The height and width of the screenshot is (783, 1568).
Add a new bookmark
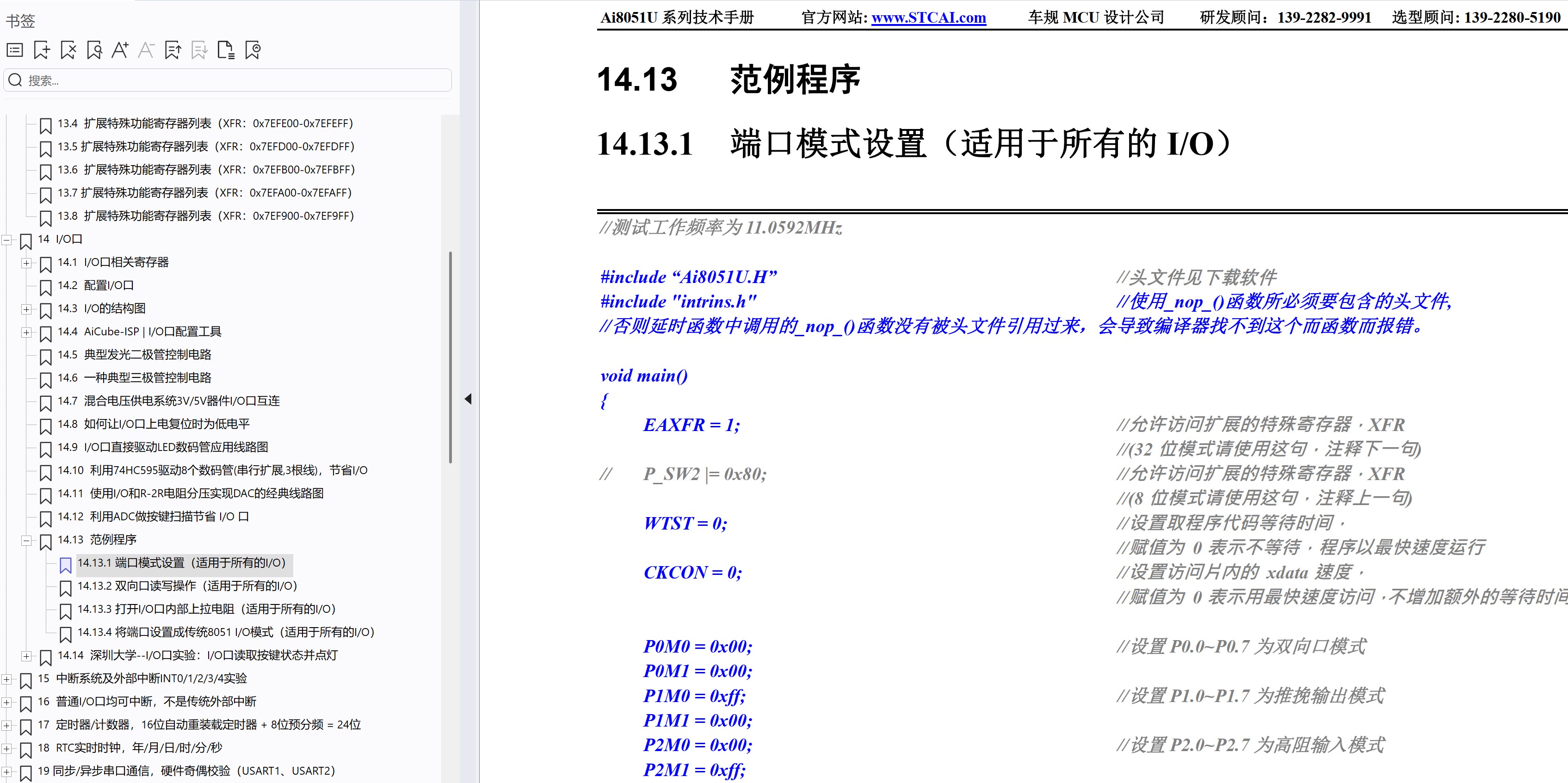[x=40, y=50]
